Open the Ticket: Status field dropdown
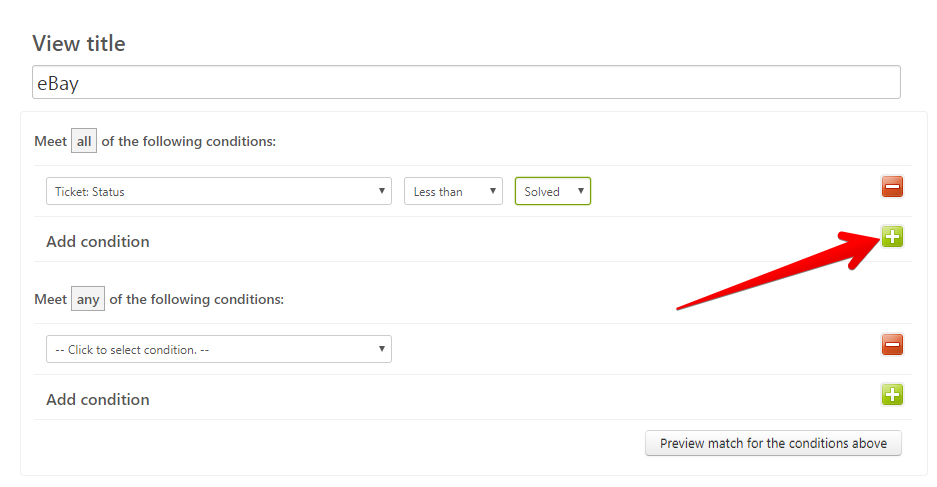This screenshot has width=937, height=487. (219, 191)
